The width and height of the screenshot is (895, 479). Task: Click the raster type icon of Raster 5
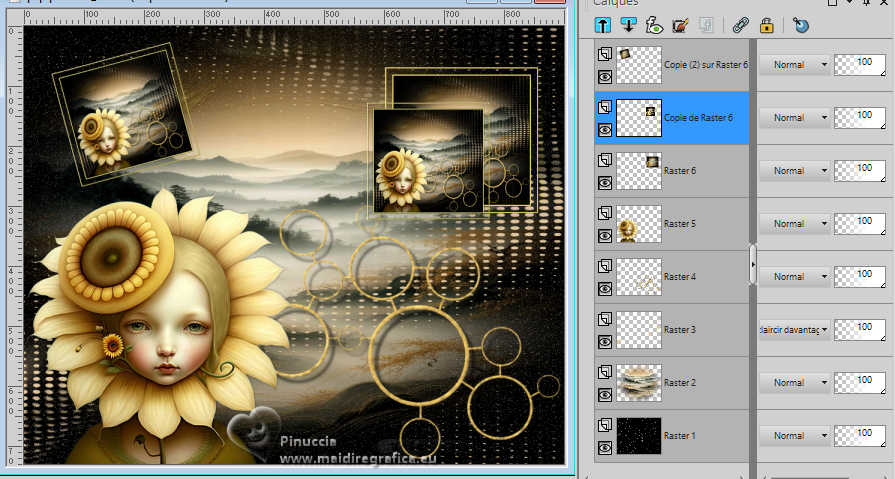coord(604,214)
